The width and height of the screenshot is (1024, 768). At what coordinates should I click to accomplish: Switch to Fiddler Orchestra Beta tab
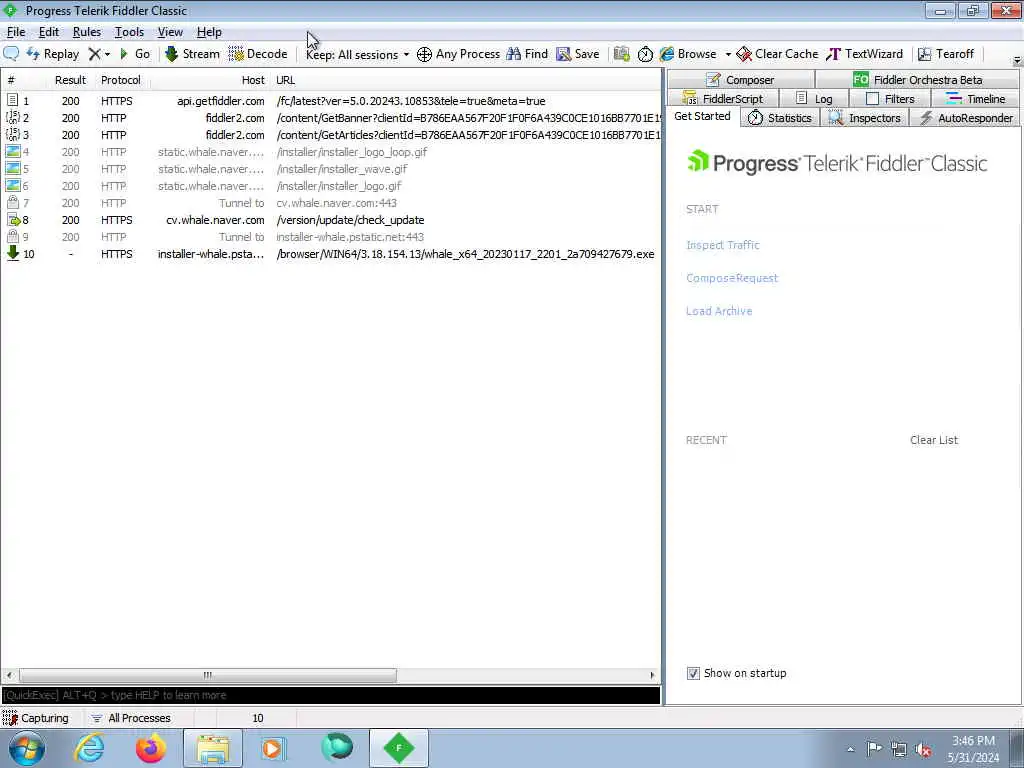tap(917, 80)
